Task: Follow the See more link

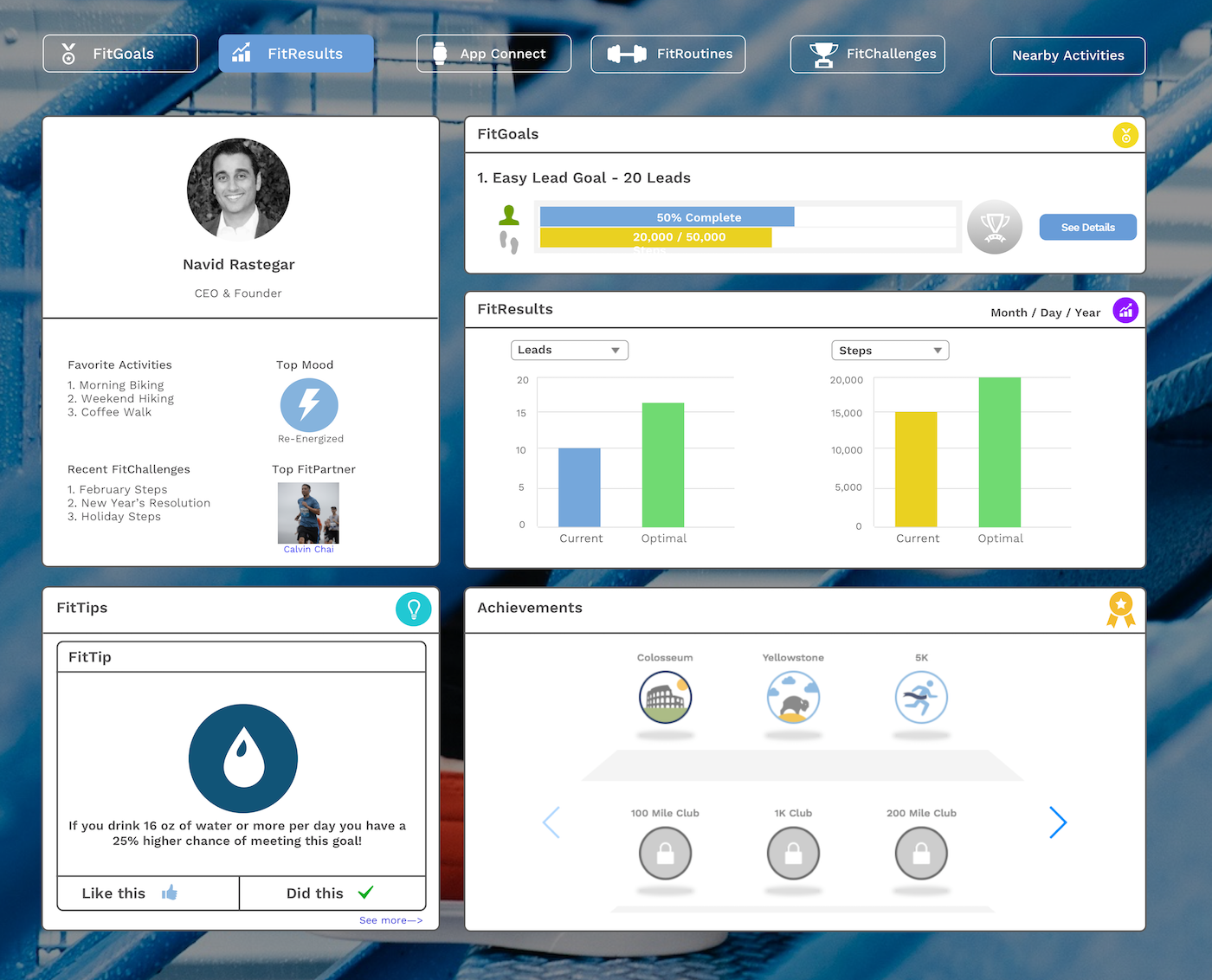Action: [x=391, y=920]
